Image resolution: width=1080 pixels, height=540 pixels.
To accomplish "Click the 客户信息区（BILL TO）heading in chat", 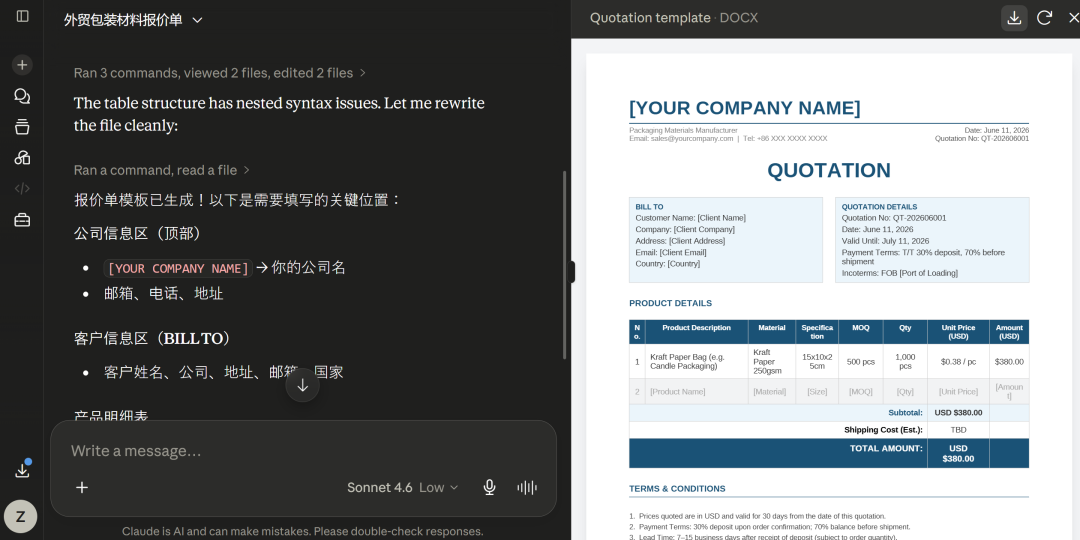I will 154,338.
